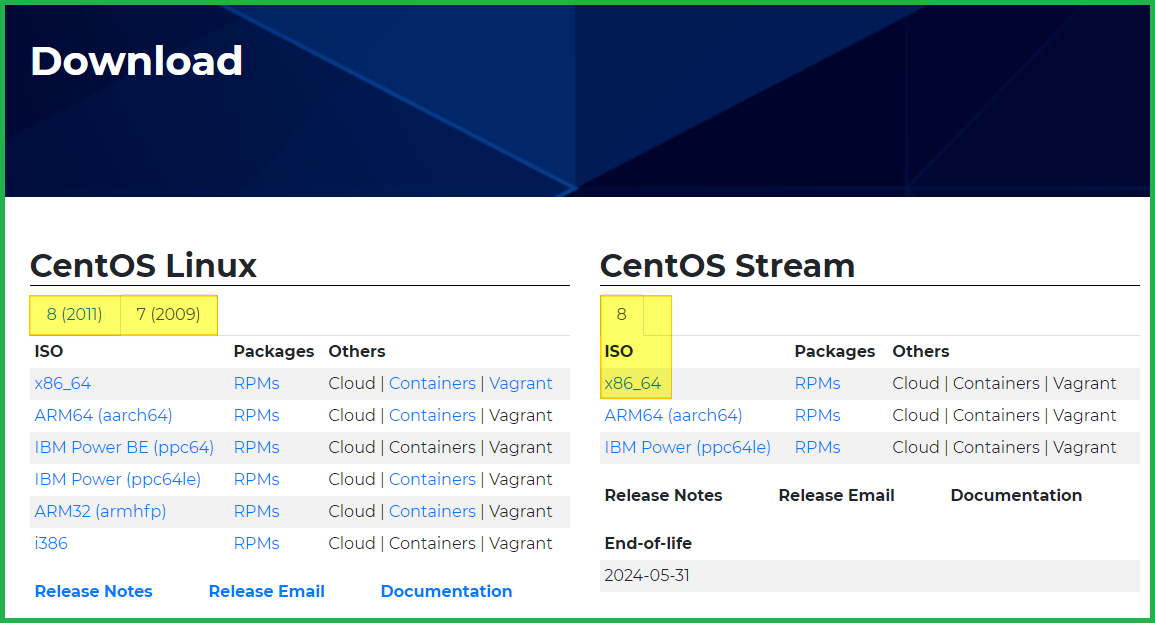Select the 8 tab under CentOS Stream
The image size is (1155, 623).
622,314
